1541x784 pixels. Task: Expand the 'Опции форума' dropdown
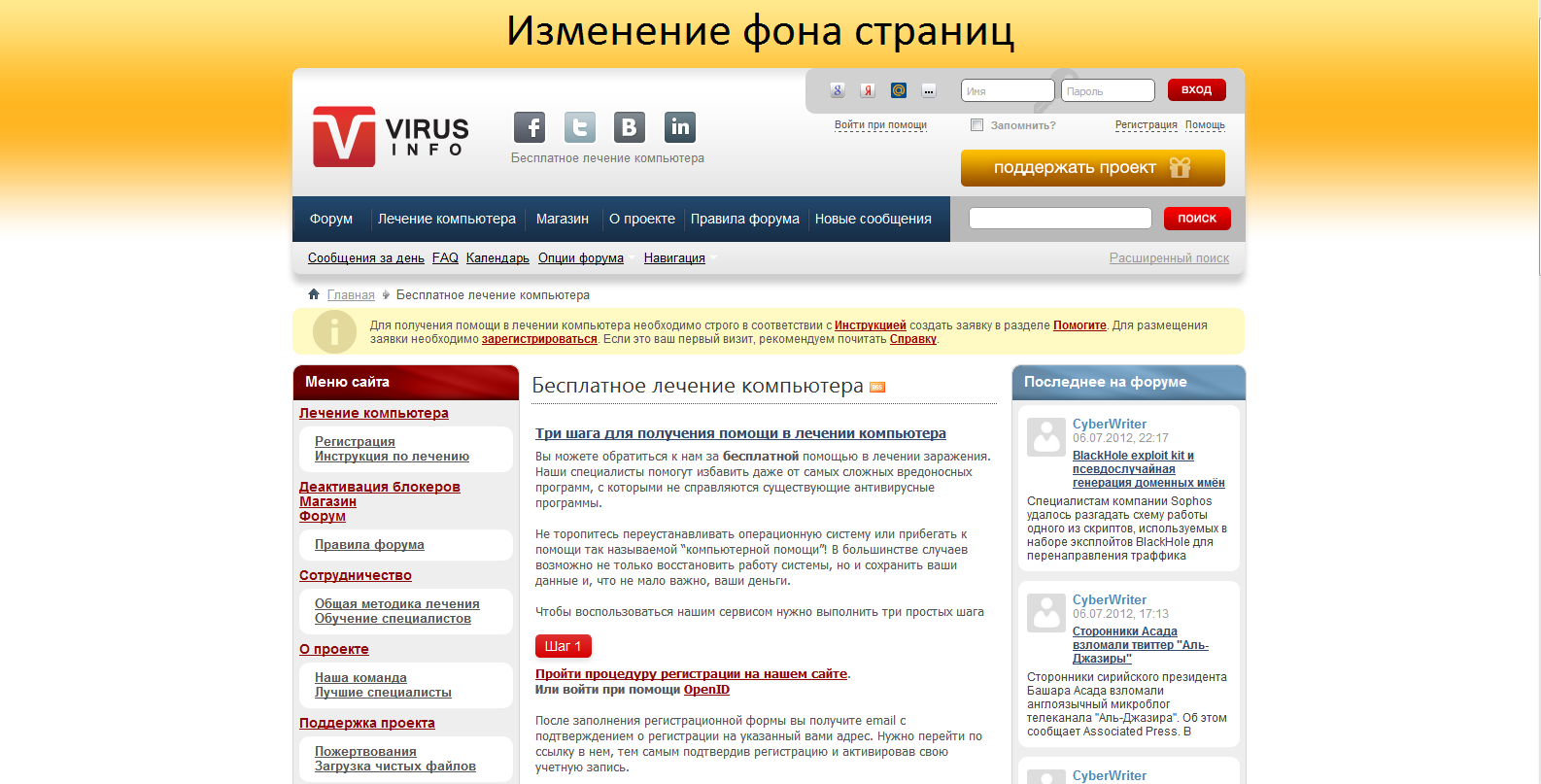(581, 258)
